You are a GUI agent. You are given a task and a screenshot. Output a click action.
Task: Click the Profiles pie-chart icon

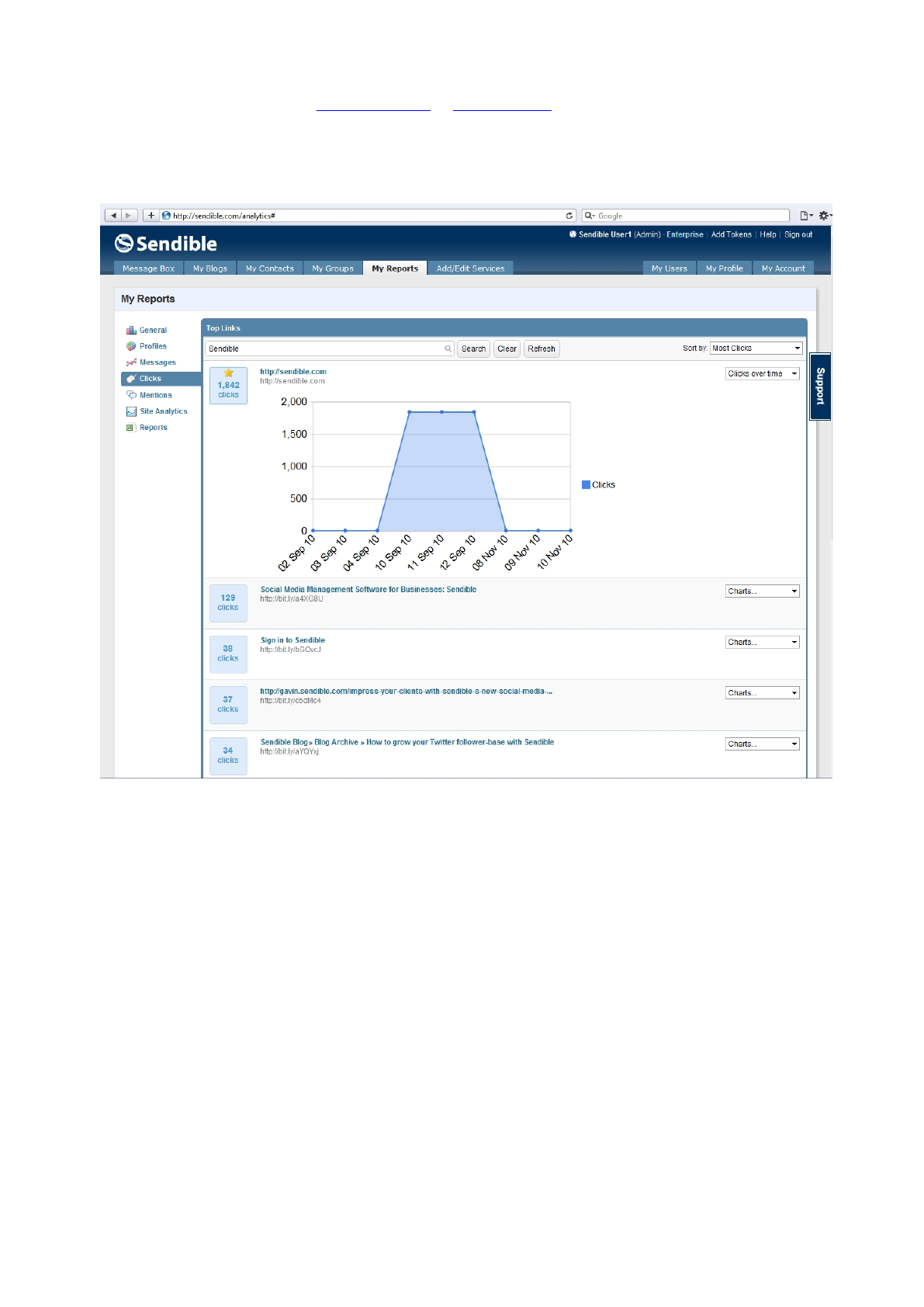[x=131, y=346]
